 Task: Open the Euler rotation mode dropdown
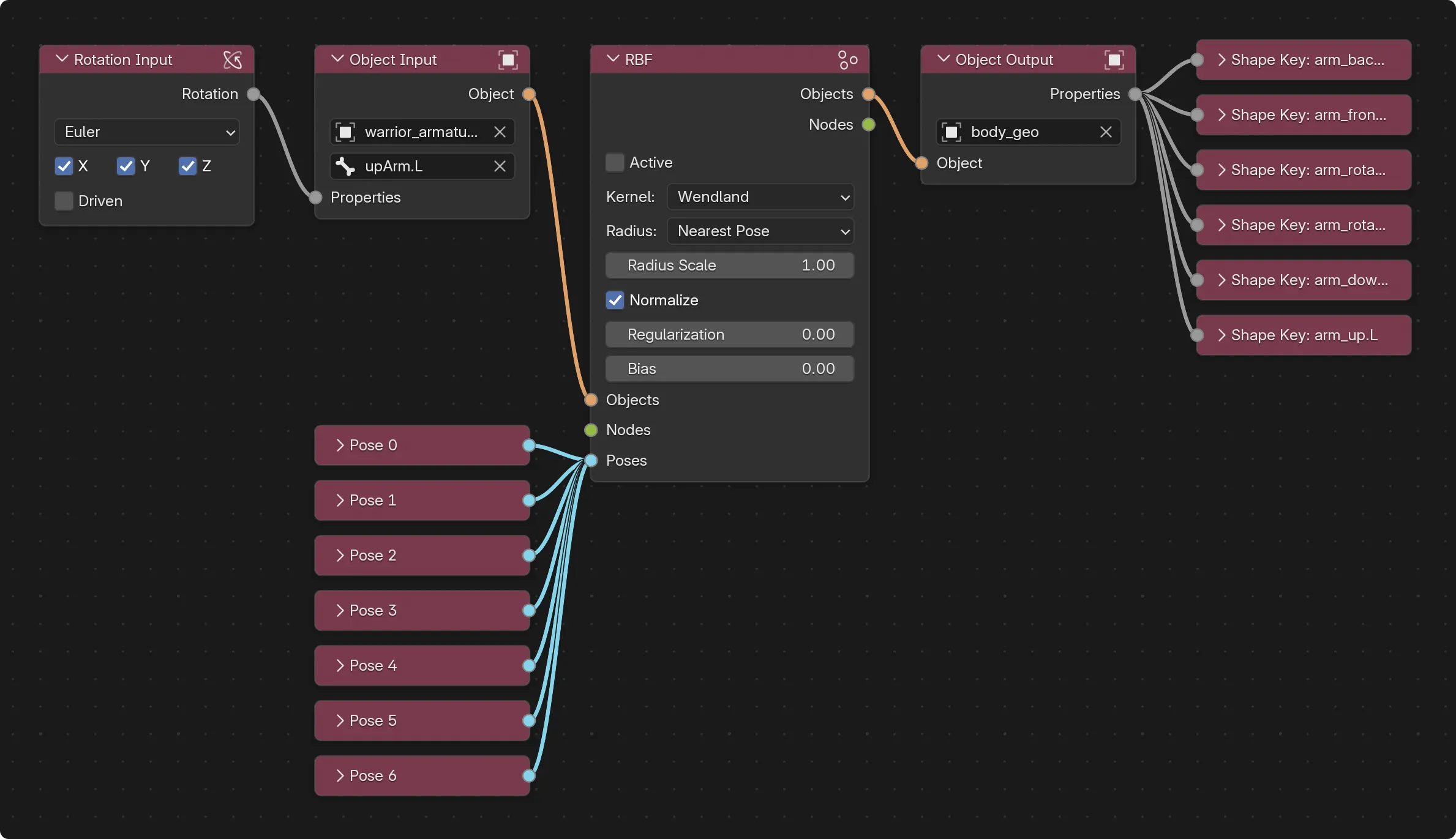click(147, 132)
